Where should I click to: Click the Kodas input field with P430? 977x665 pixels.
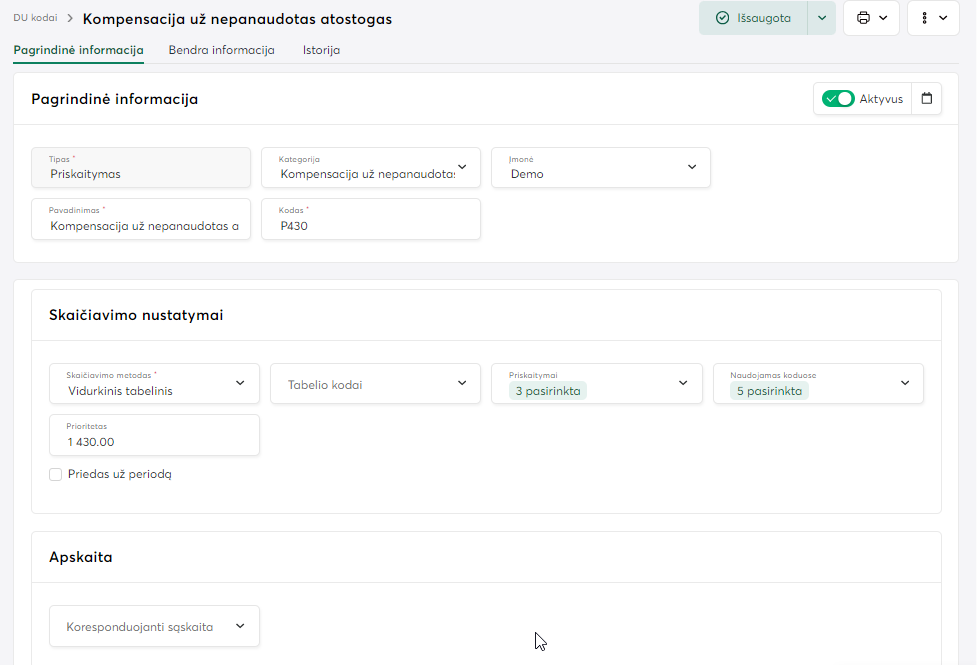coord(371,226)
